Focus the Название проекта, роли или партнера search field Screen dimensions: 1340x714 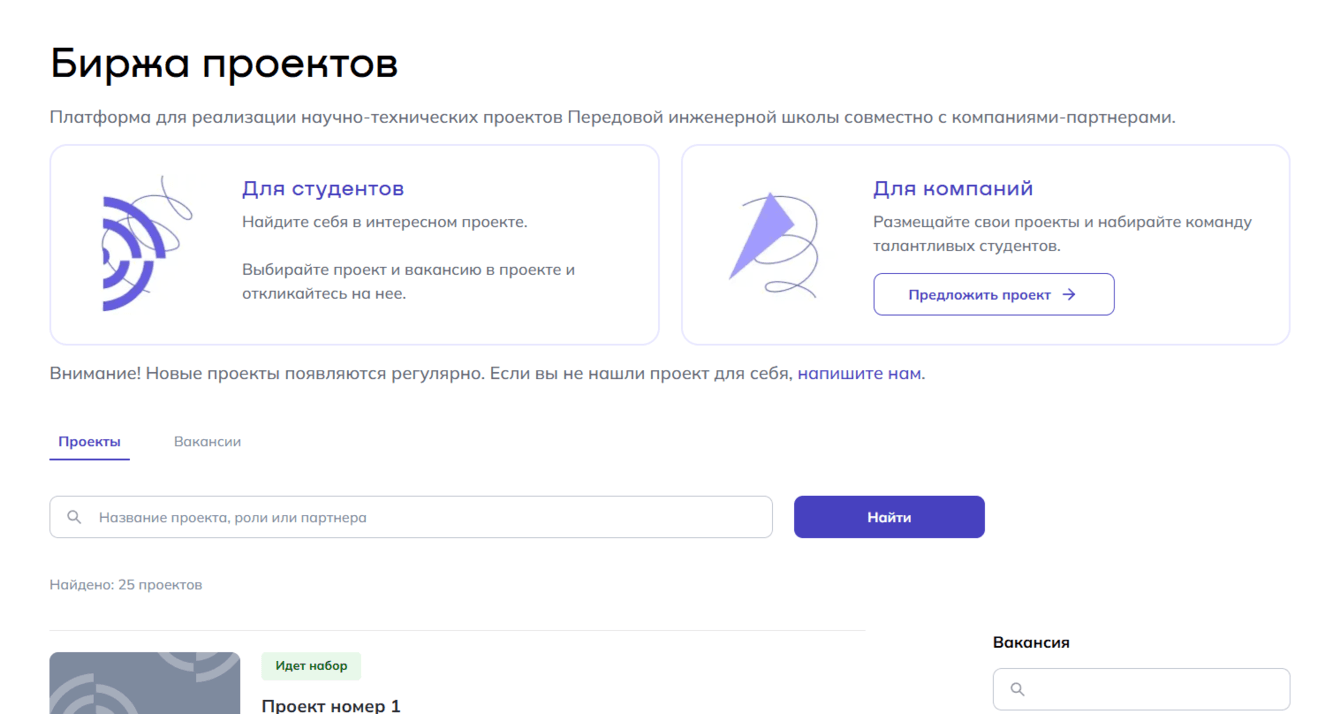coord(411,517)
